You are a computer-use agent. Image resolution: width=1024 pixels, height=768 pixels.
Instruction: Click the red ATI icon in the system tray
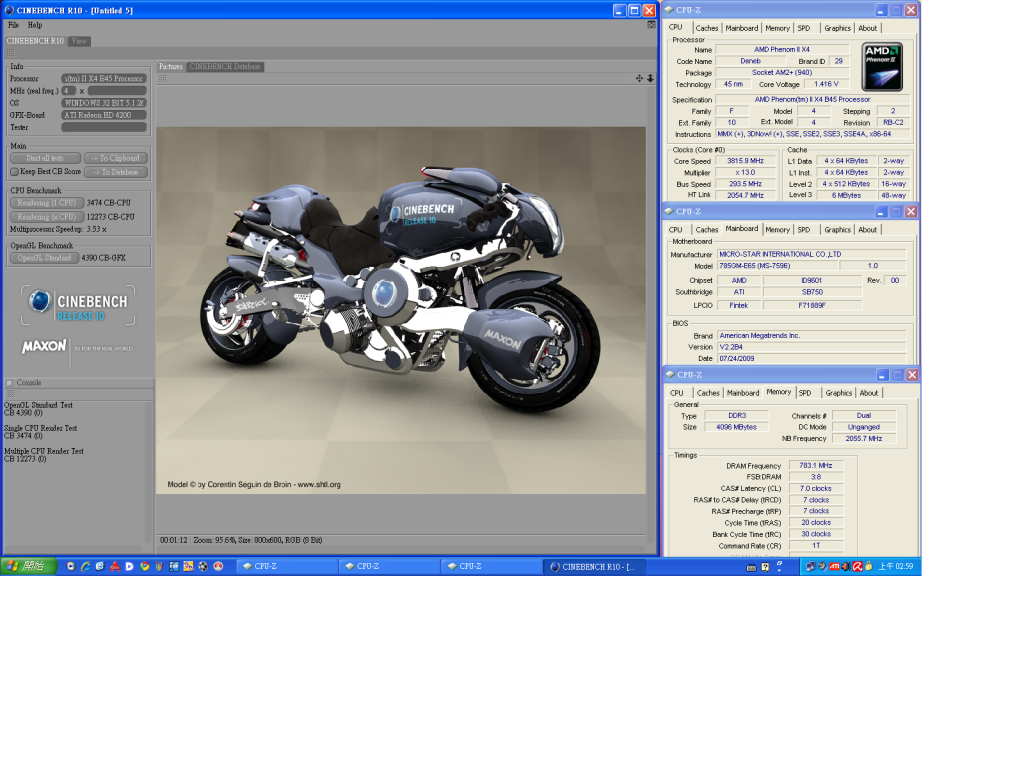(834, 566)
